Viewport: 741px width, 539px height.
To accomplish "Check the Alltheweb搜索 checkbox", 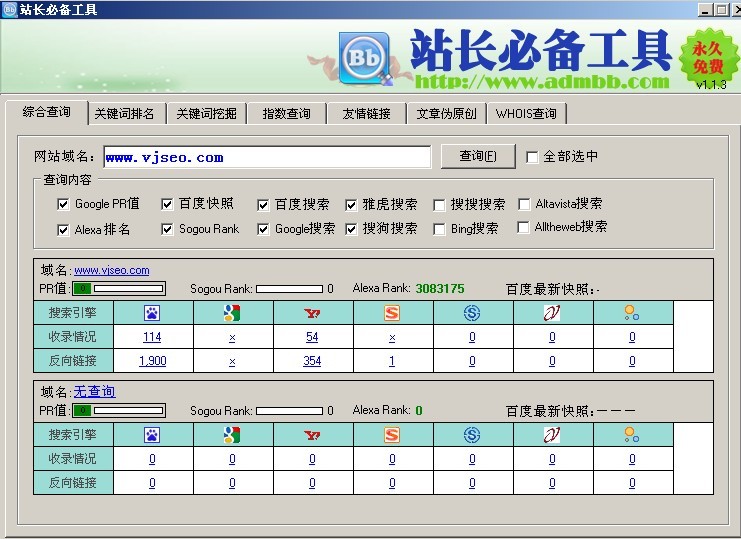I will pos(523,227).
